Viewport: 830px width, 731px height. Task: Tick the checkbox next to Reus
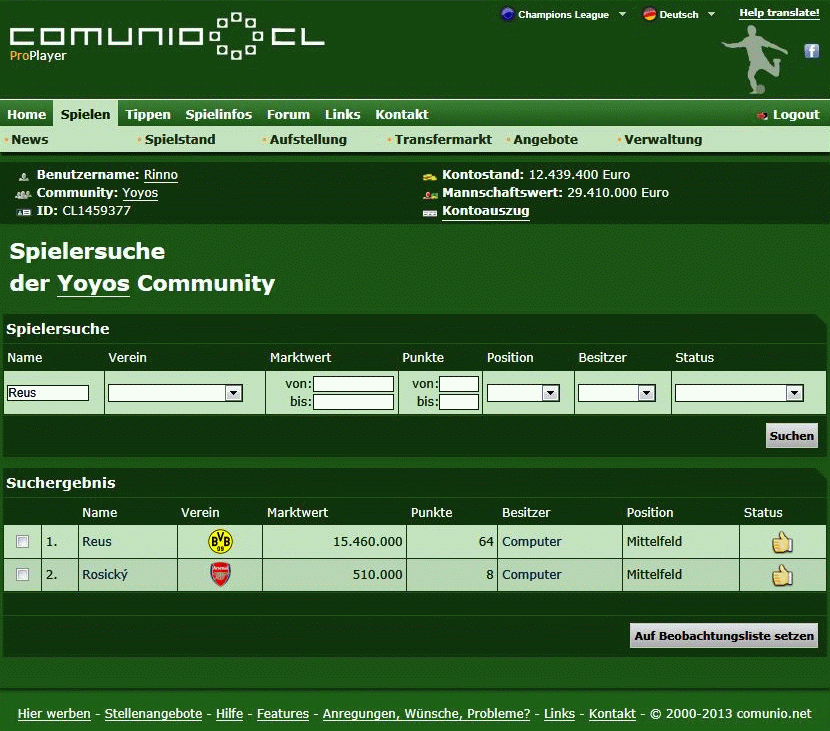(x=23, y=542)
